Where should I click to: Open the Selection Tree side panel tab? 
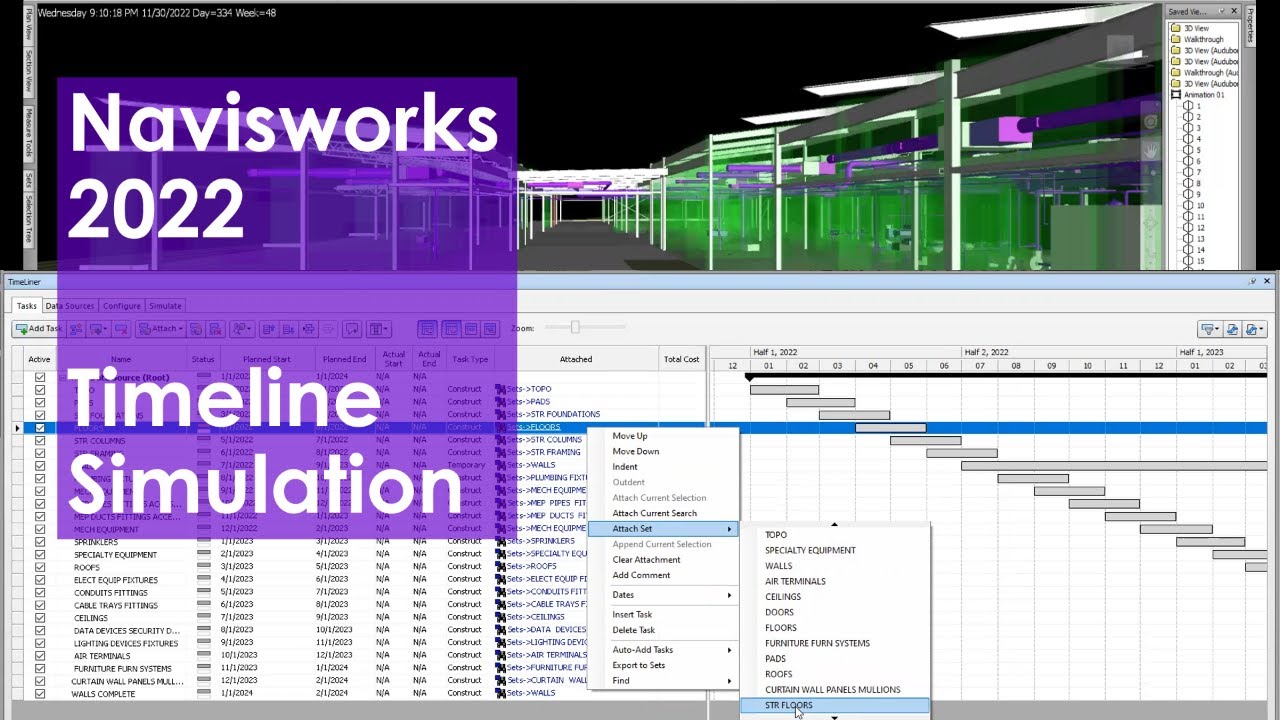coord(29,221)
